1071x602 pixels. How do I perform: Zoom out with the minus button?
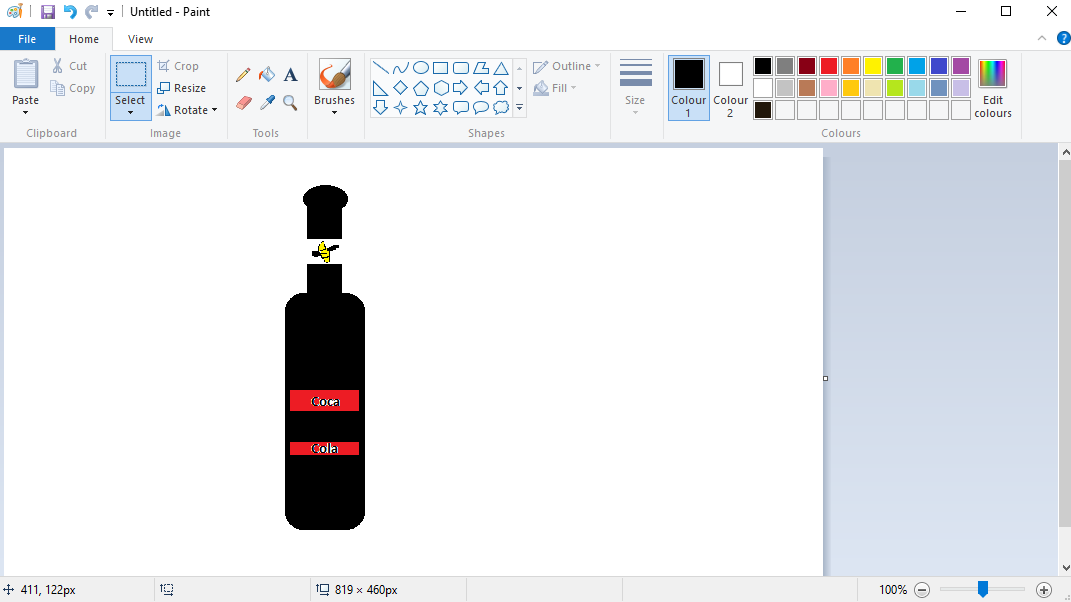(x=921, y=590)
